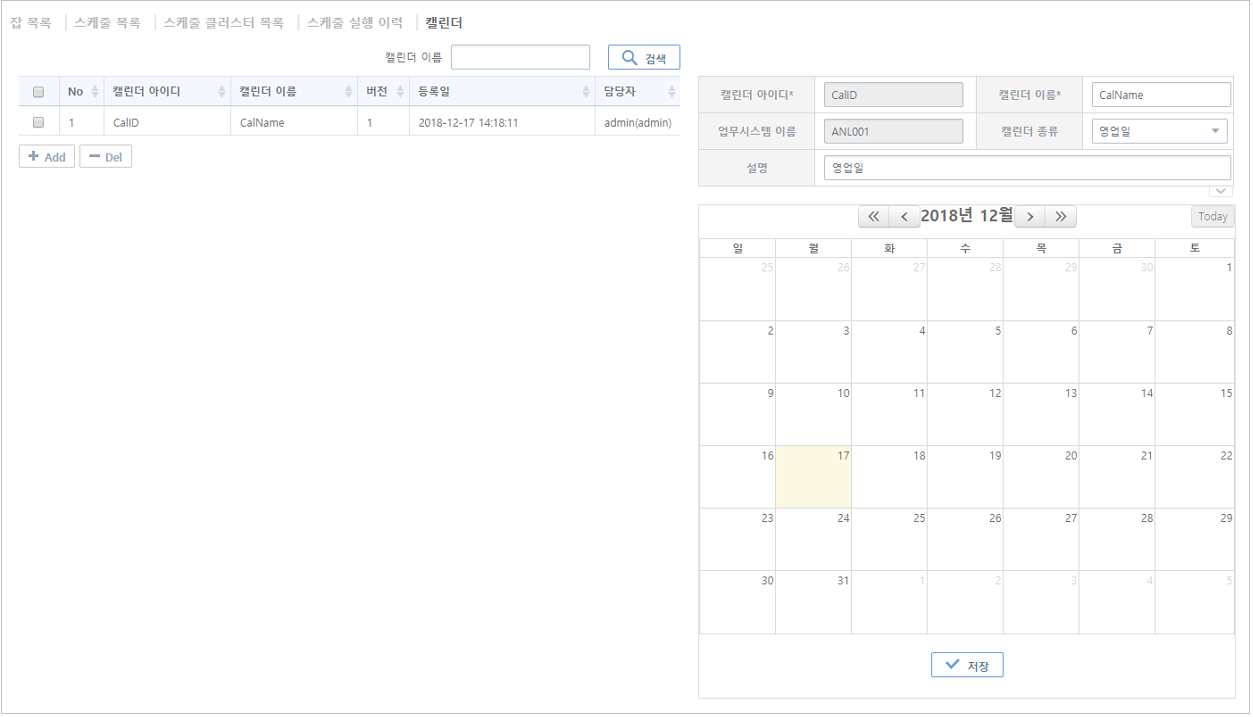Select the 캘린더 tab
The height and width of the screenshot is (717, 1253).
click(444, 22)
